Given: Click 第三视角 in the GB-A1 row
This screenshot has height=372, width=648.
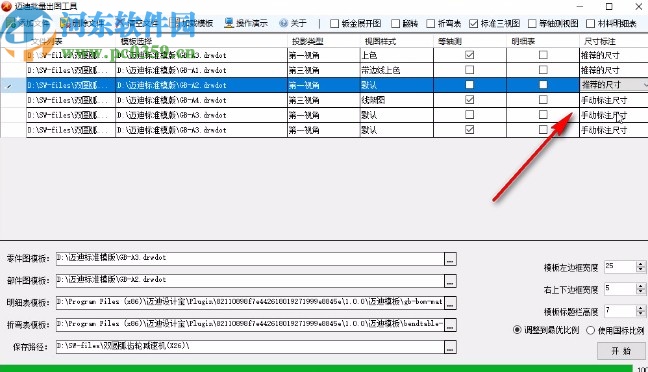Looking at the screenshot, I should [x=324, y=70].
